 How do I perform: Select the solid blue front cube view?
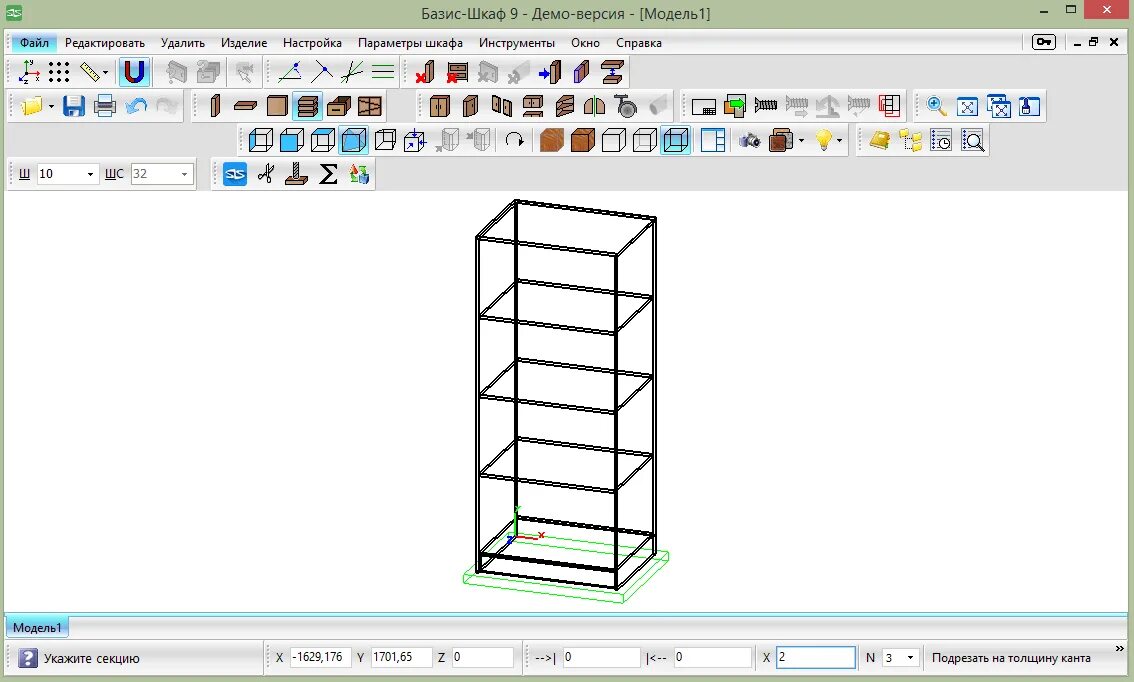(x=291, y=140)
